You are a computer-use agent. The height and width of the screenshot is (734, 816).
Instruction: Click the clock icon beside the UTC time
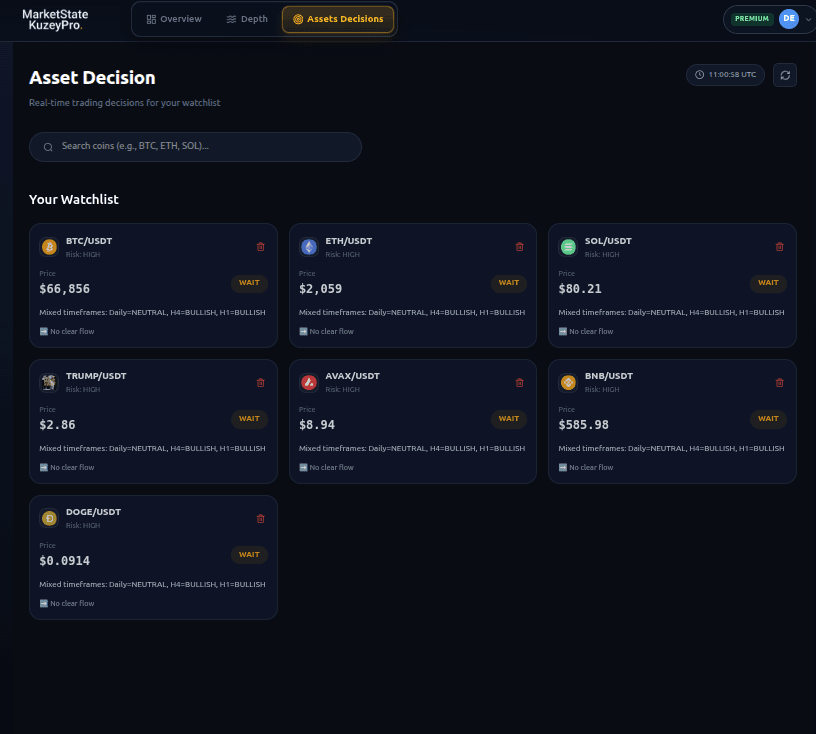tap(699, 74)
